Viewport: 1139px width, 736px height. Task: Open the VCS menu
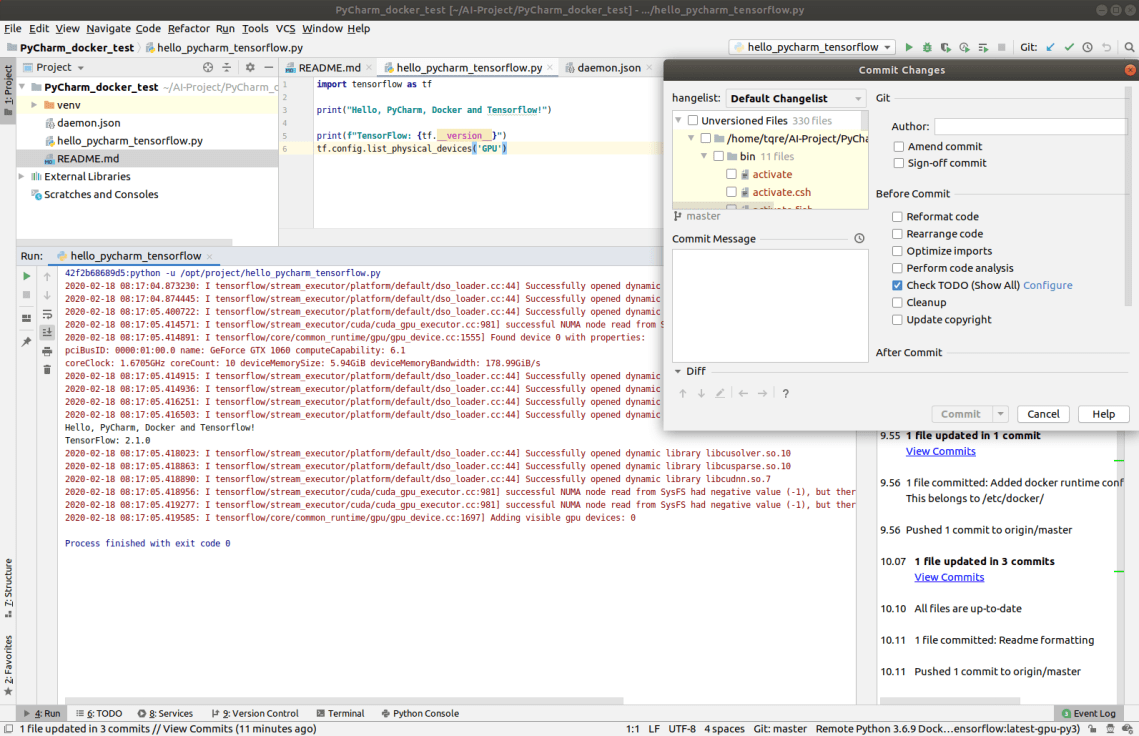[285, 28]
